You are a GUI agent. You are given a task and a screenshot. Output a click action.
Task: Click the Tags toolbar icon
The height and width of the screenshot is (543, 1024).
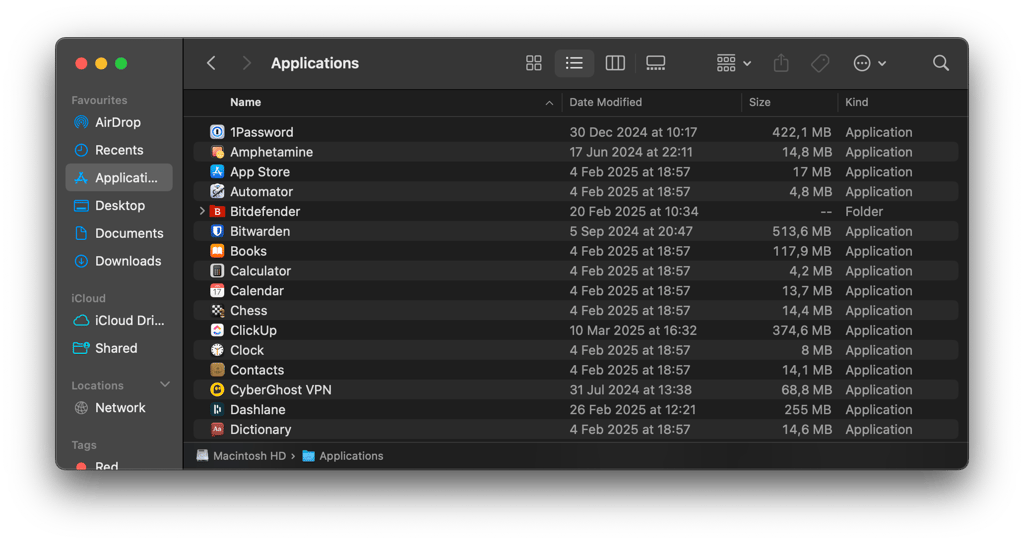click(820, 63)
